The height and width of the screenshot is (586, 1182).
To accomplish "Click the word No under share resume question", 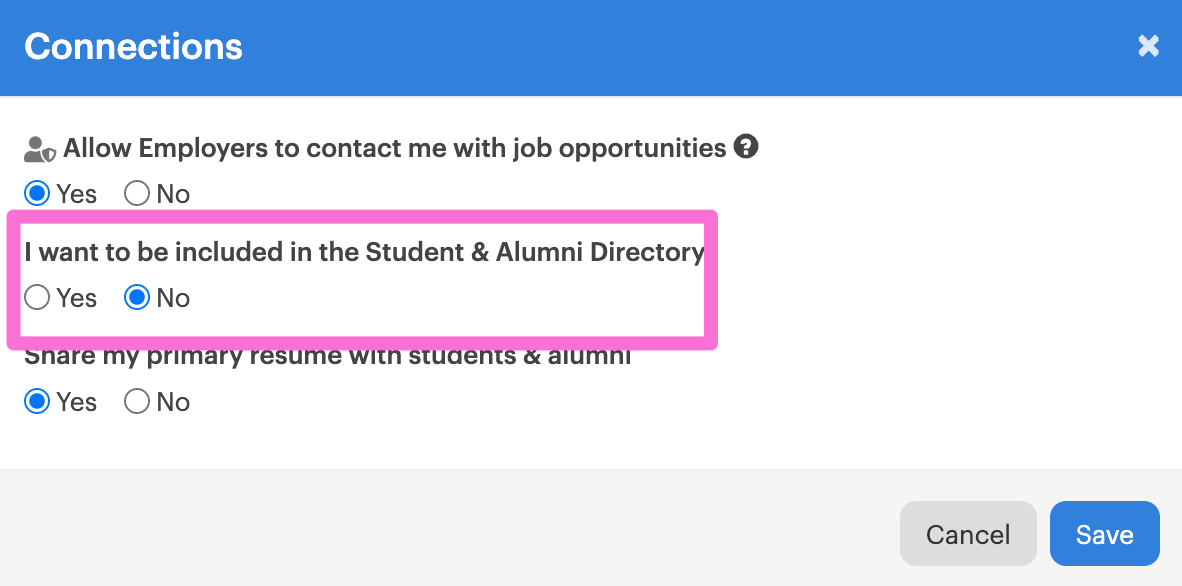I will [x=173, y=403].
